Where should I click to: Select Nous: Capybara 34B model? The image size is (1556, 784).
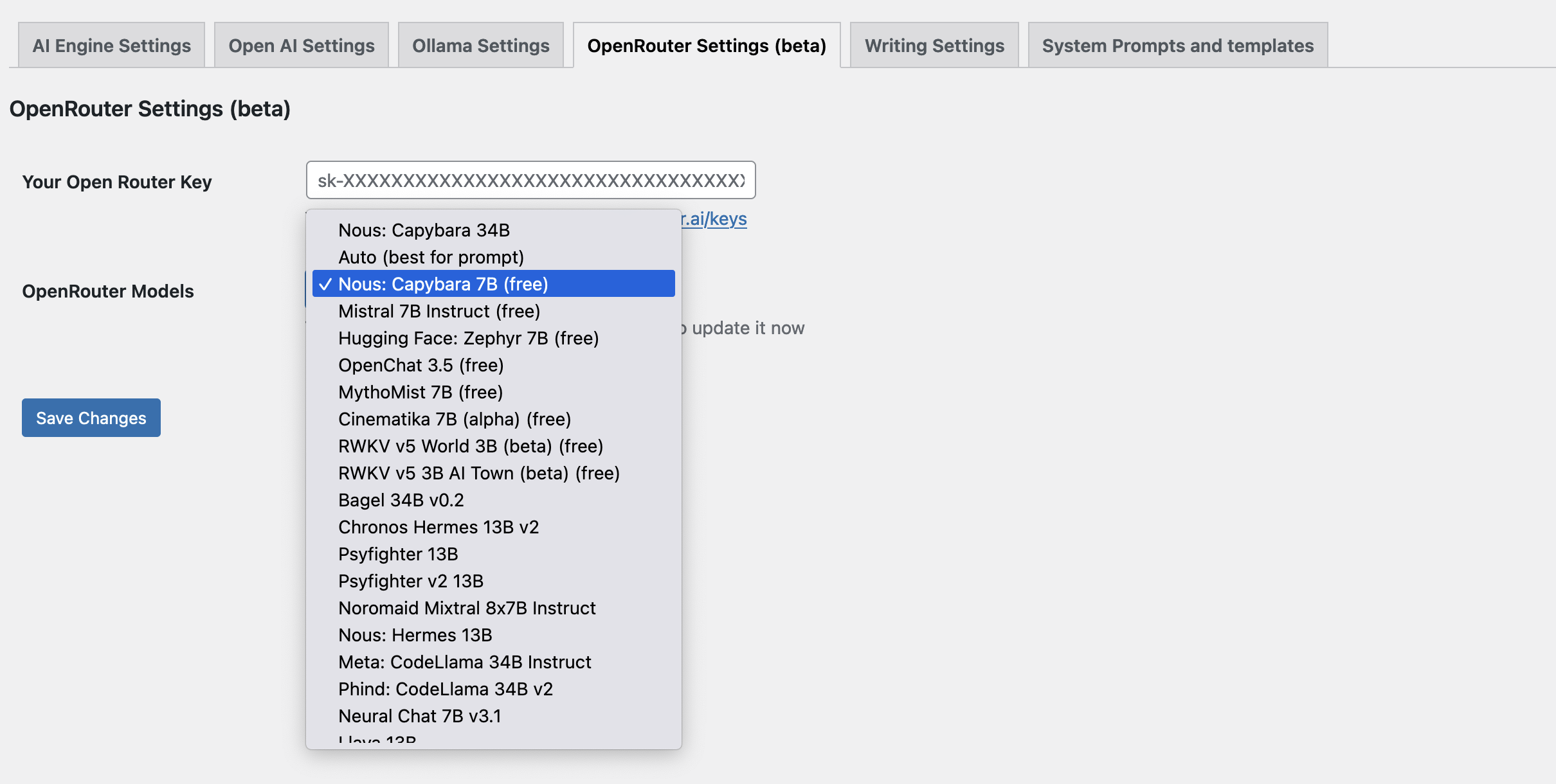pyautogui.click(x=423, y=230)
